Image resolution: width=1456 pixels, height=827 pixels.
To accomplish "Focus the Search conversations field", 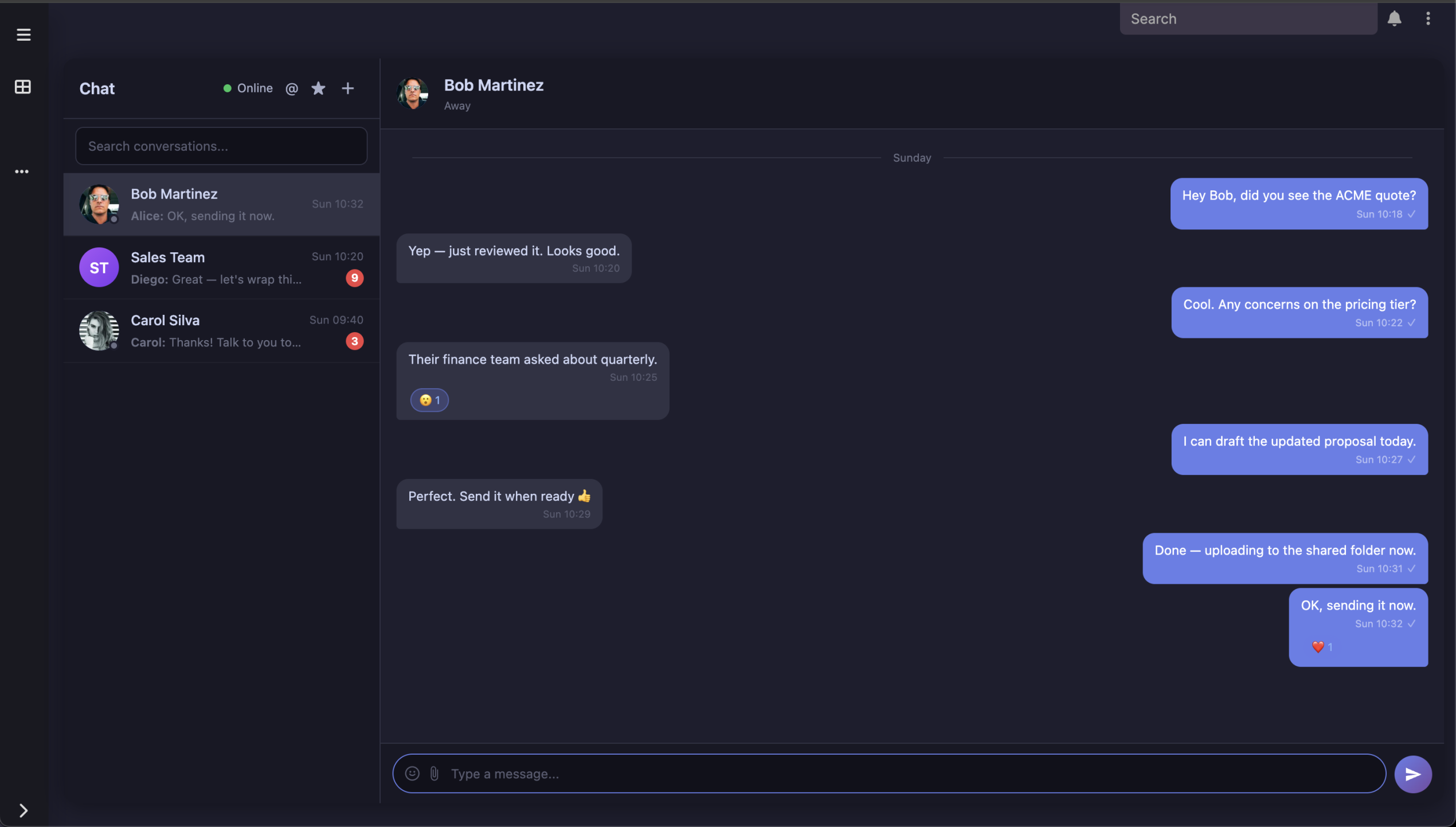I will click(x=221, y=146).
